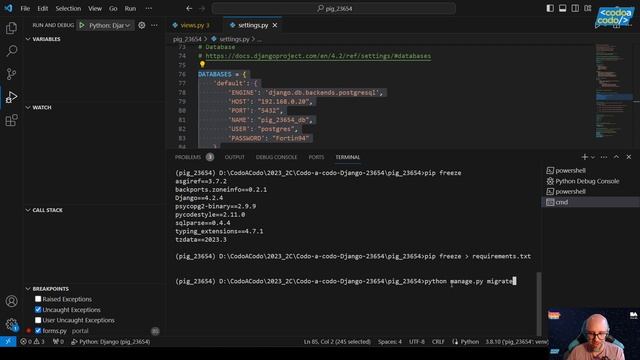Screen dimensions: 640x360
Task: Switch to the Output panel tab
Action: 235,157
